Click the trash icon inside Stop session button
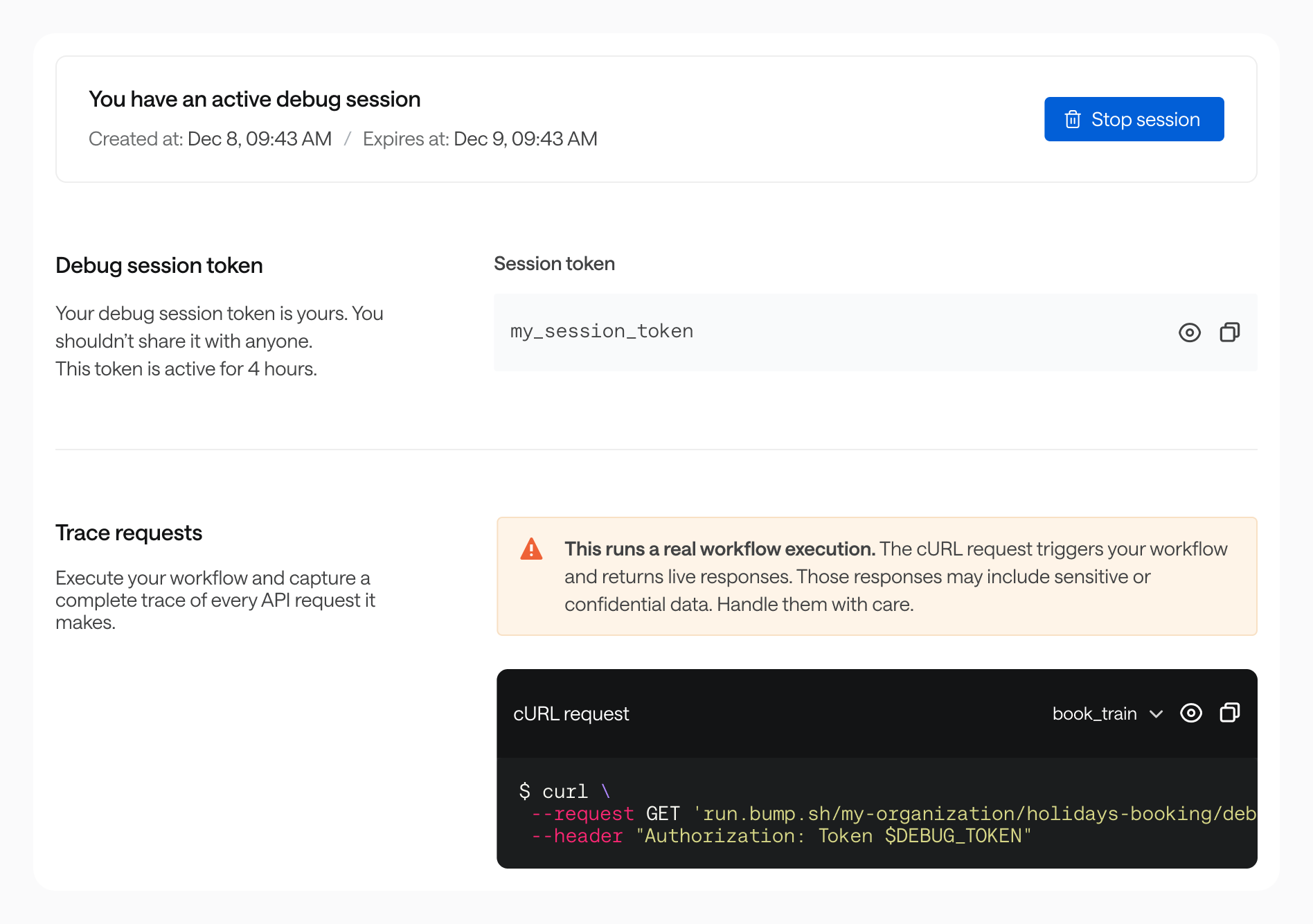 point(1073,118)
